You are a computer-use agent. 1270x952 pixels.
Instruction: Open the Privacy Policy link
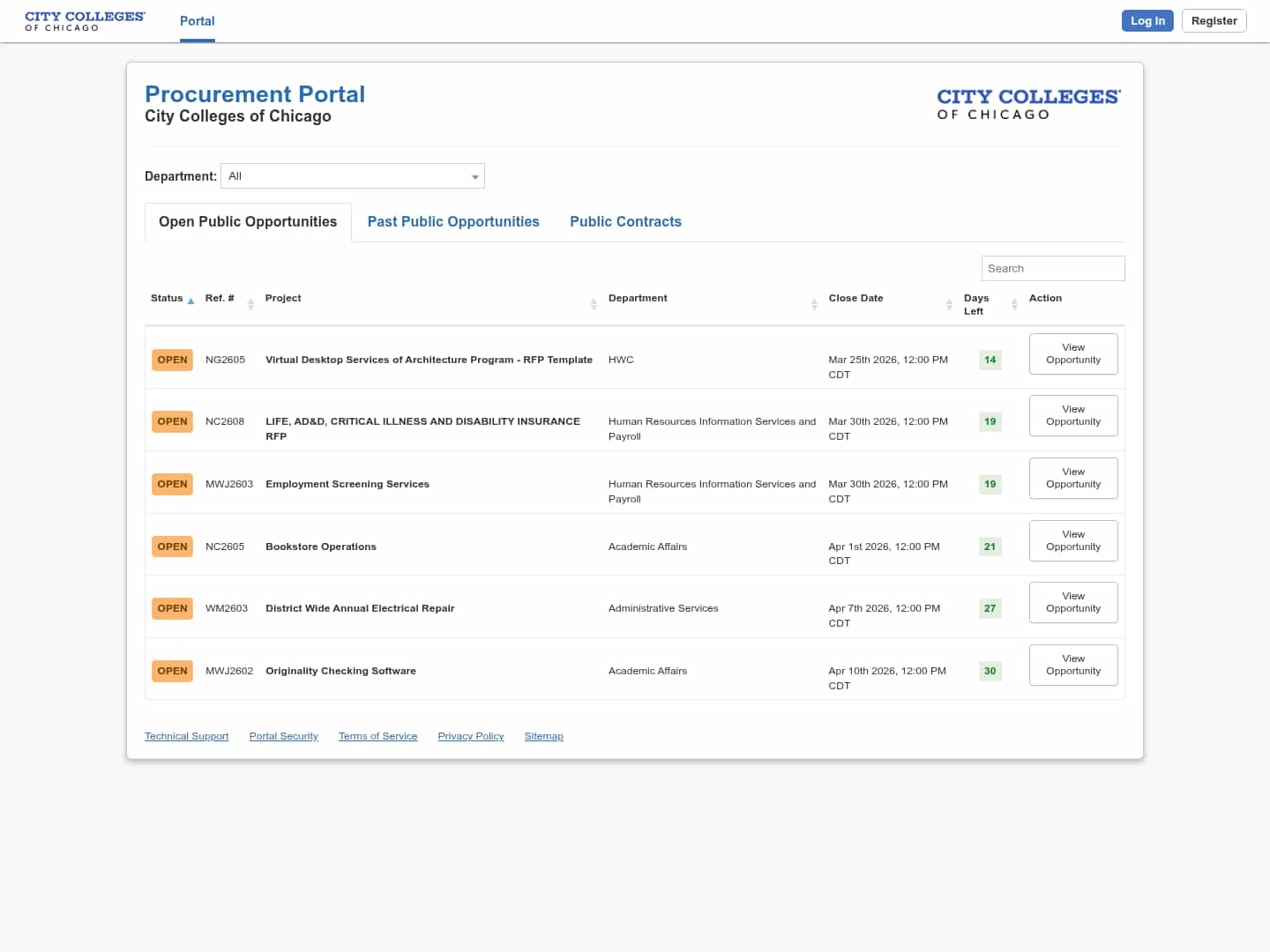[471, 736]
